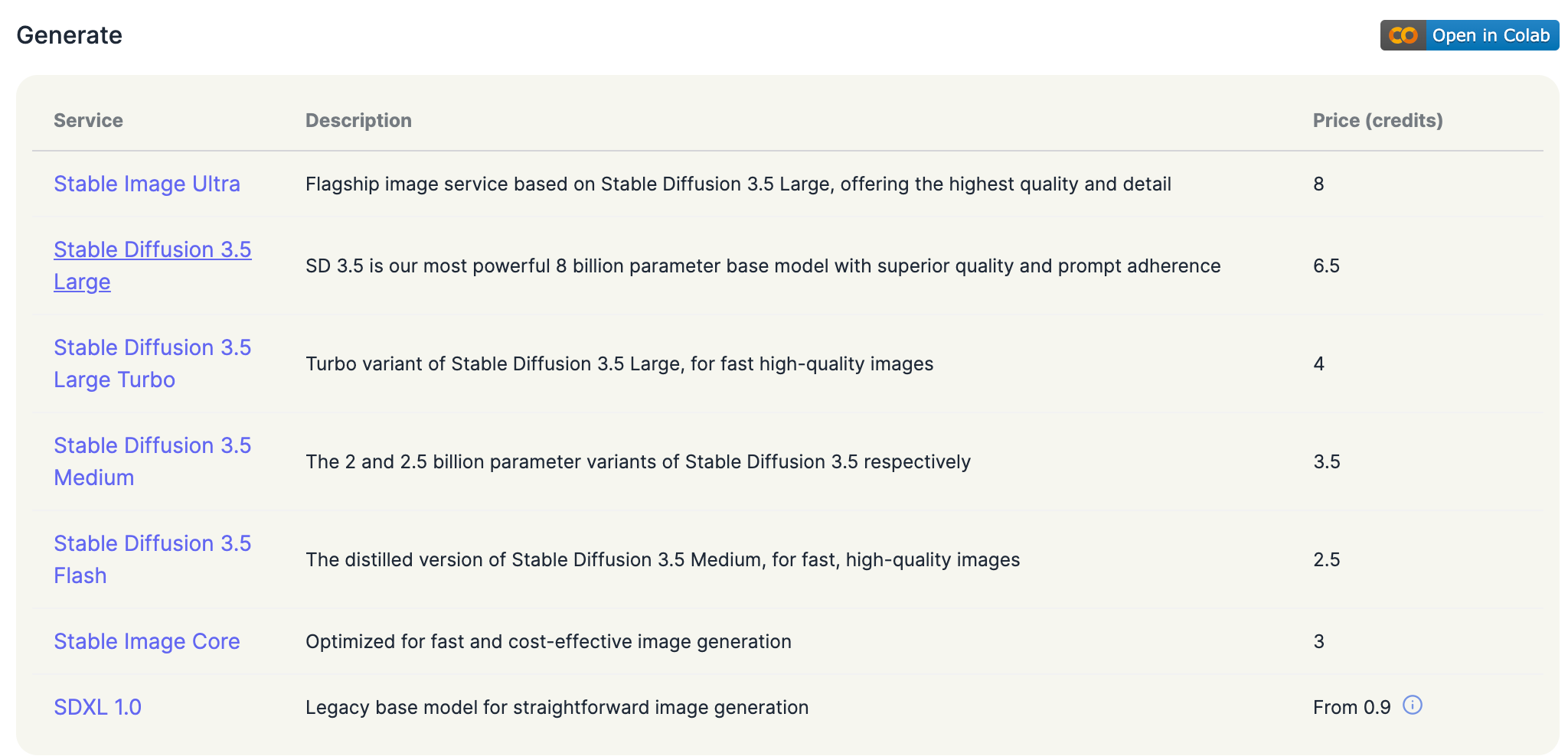The height and width of the screenshot is (756, 1568).
Task: Open the Stable Diffusion 3.5 Medium page
Action: tap(152, 461)
